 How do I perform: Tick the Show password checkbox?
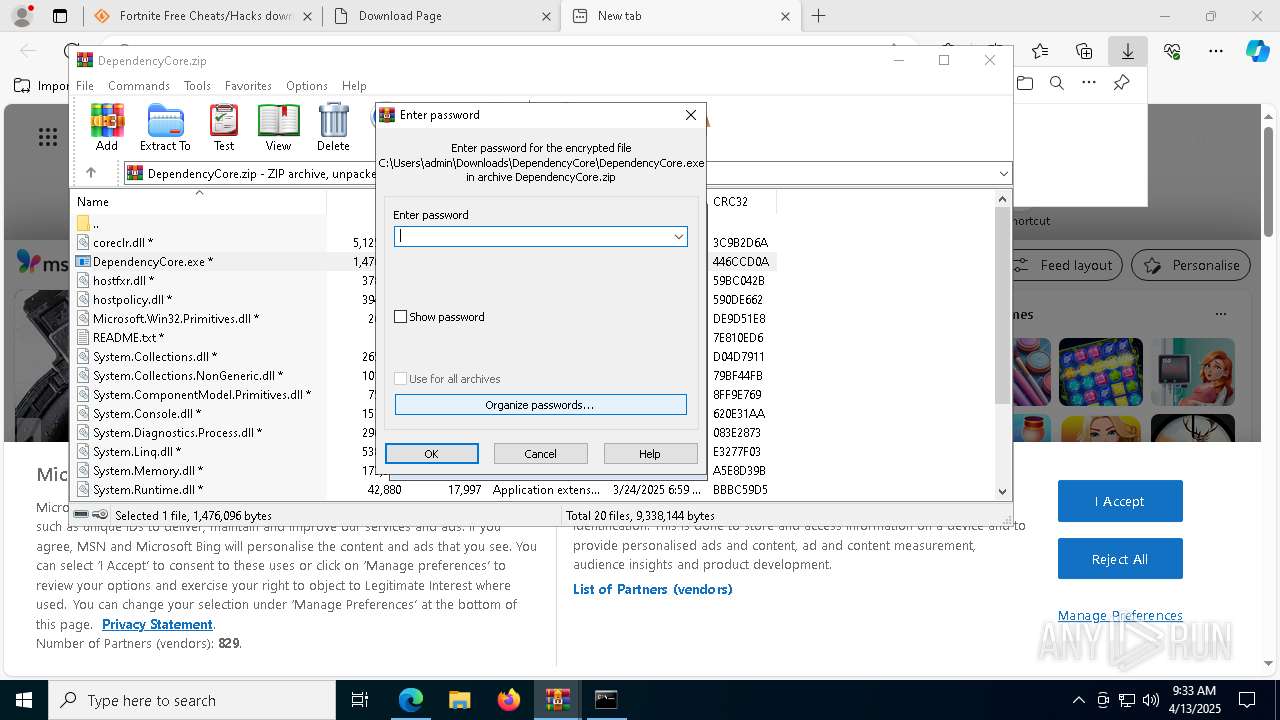tap(401, 317)
